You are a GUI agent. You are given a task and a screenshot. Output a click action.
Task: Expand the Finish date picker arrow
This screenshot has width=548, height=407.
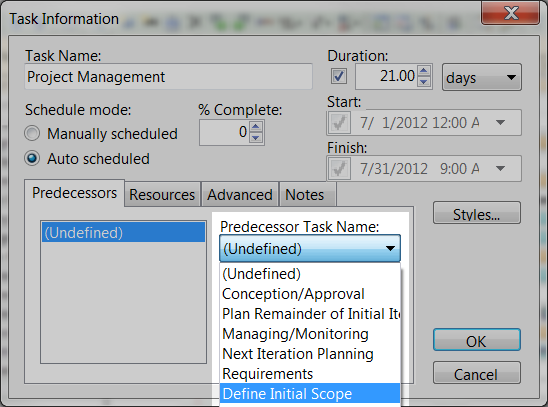click(x=500, y=169)
